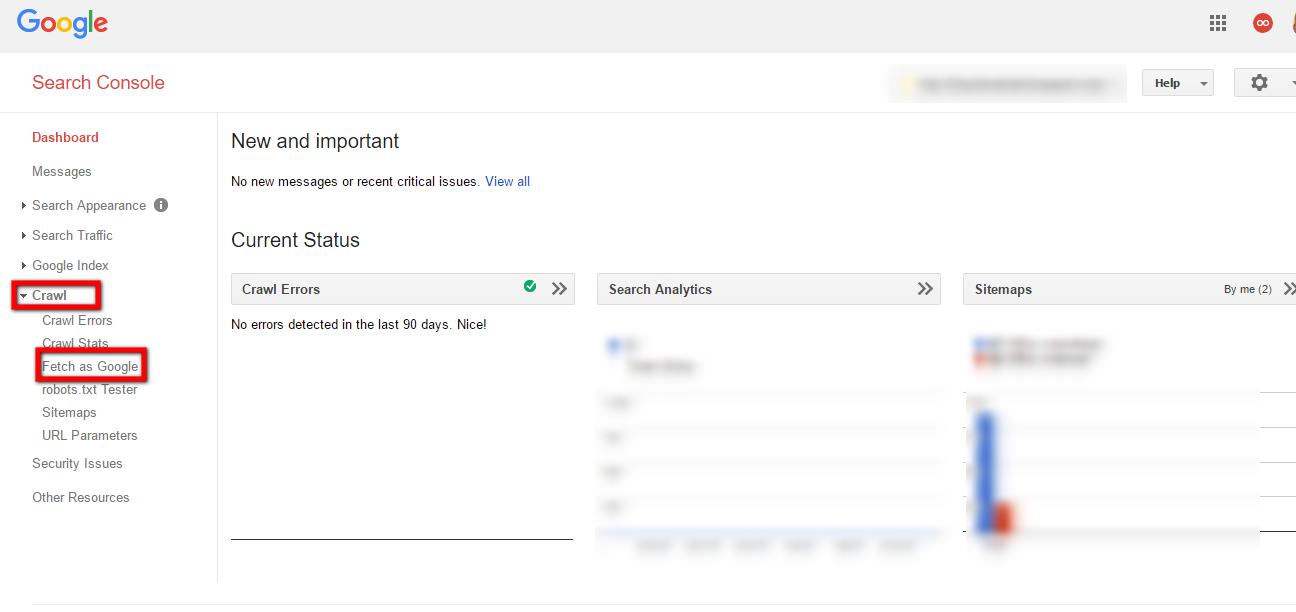Click the 'By me (2)' text
Screen dimensions: 1296x612
1248,289
